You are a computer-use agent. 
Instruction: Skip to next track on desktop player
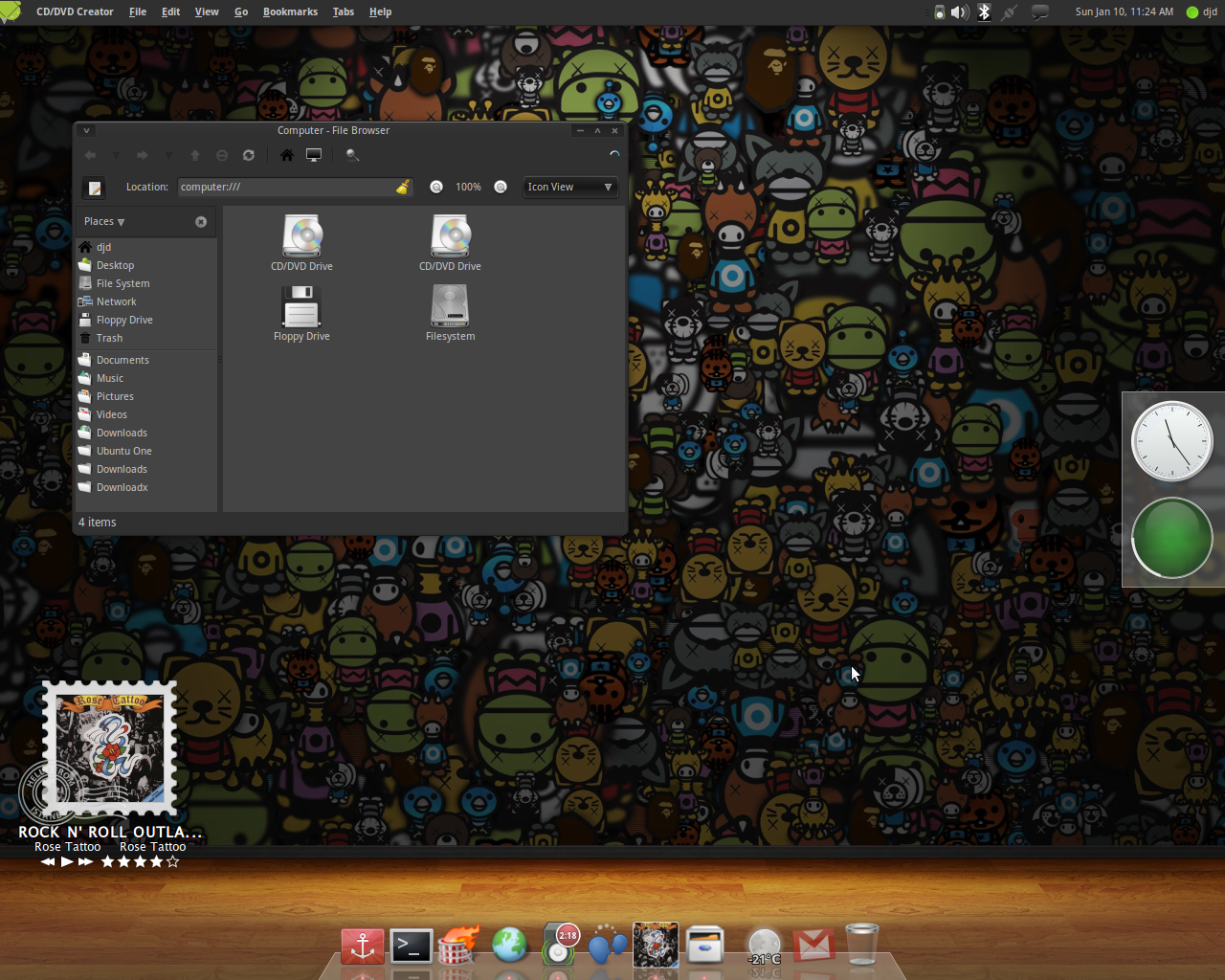86,861
